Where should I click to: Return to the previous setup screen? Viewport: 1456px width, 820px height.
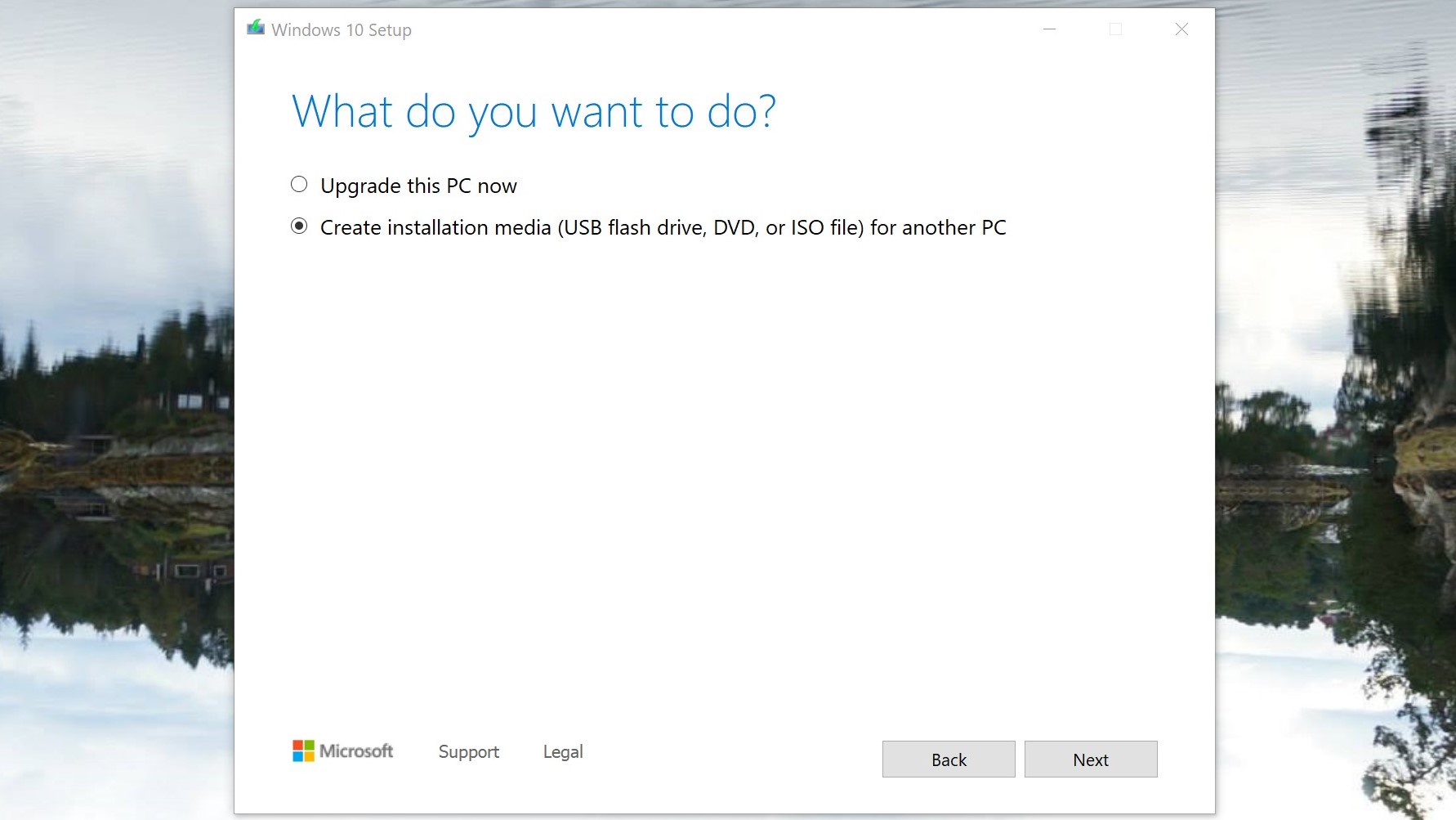[x=948, y=759]
